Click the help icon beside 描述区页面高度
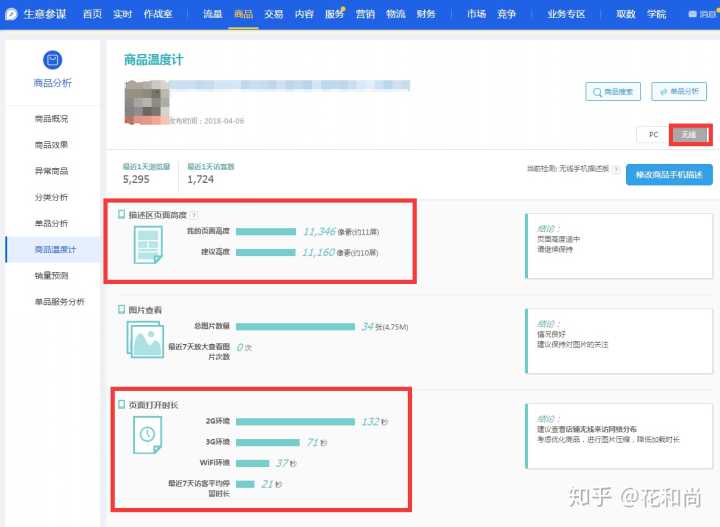The height and width of the screenshot is (527, 720). [194, 215]
